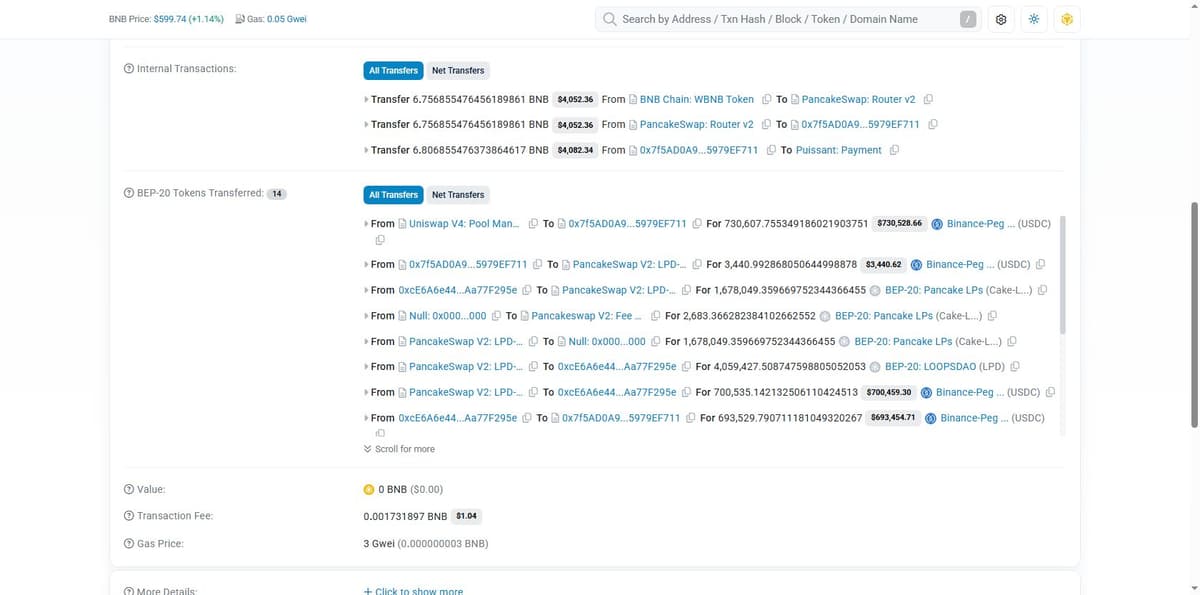Click to show more details
Image resolution: width=1200 pixels, height=595 pixels.
(x=413, y=590)
